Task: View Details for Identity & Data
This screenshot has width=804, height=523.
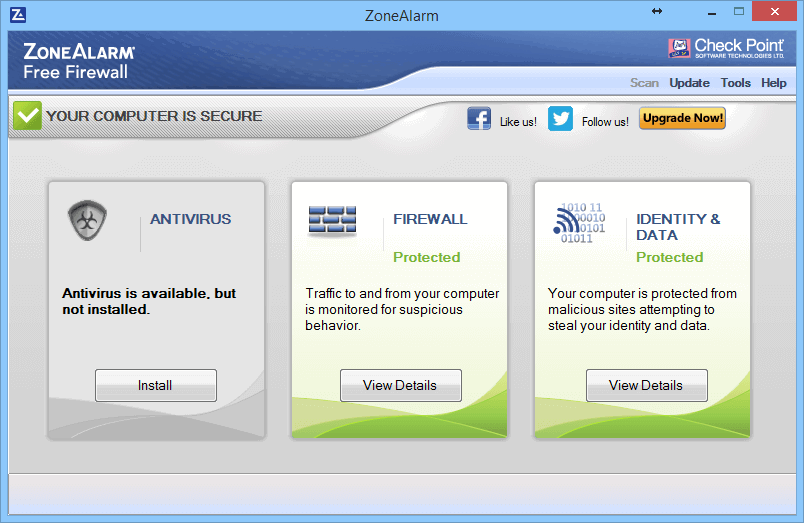Action: tap(647, 386)
